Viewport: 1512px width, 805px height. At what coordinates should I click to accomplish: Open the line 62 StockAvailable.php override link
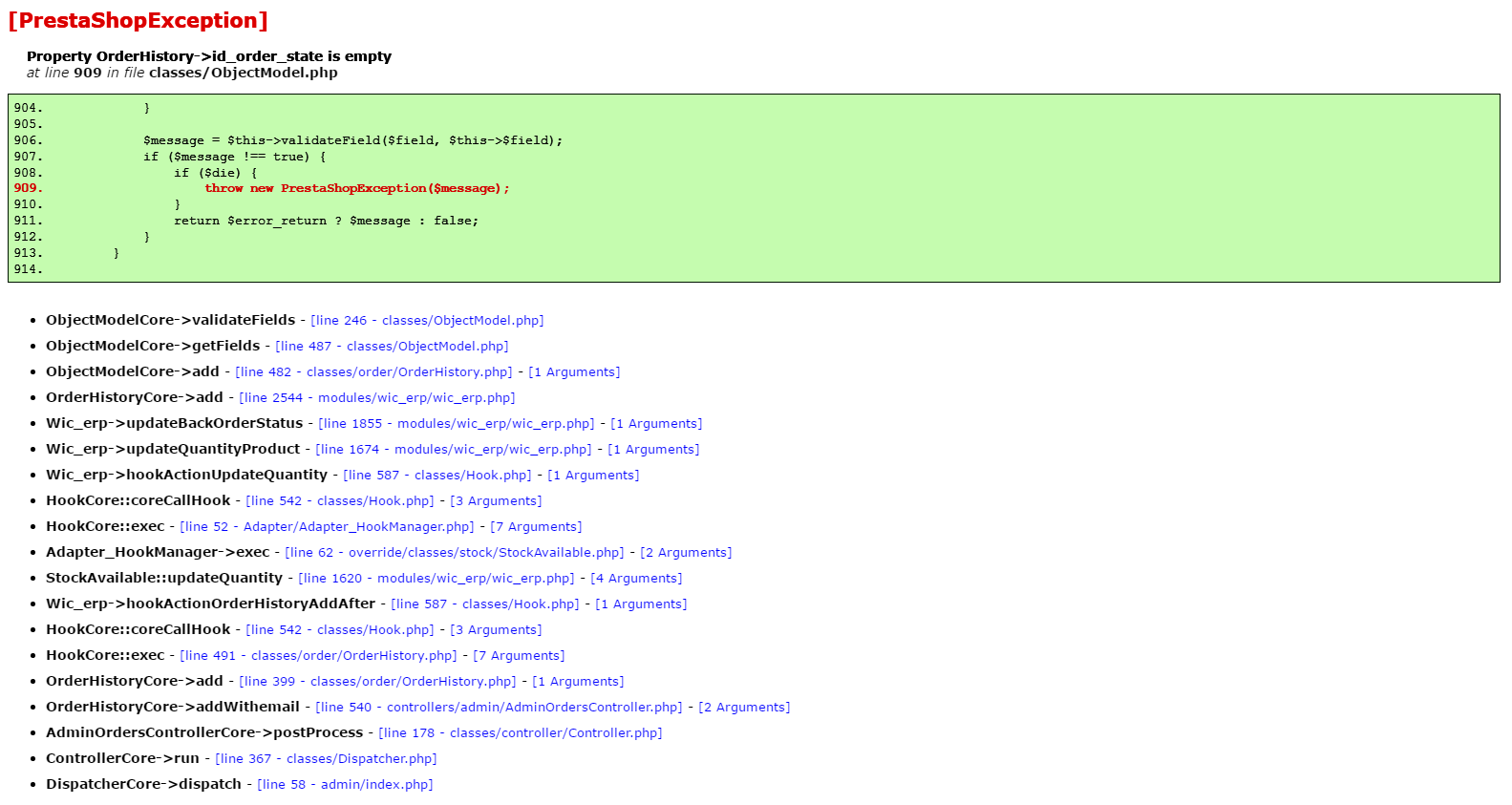point(455,553)
